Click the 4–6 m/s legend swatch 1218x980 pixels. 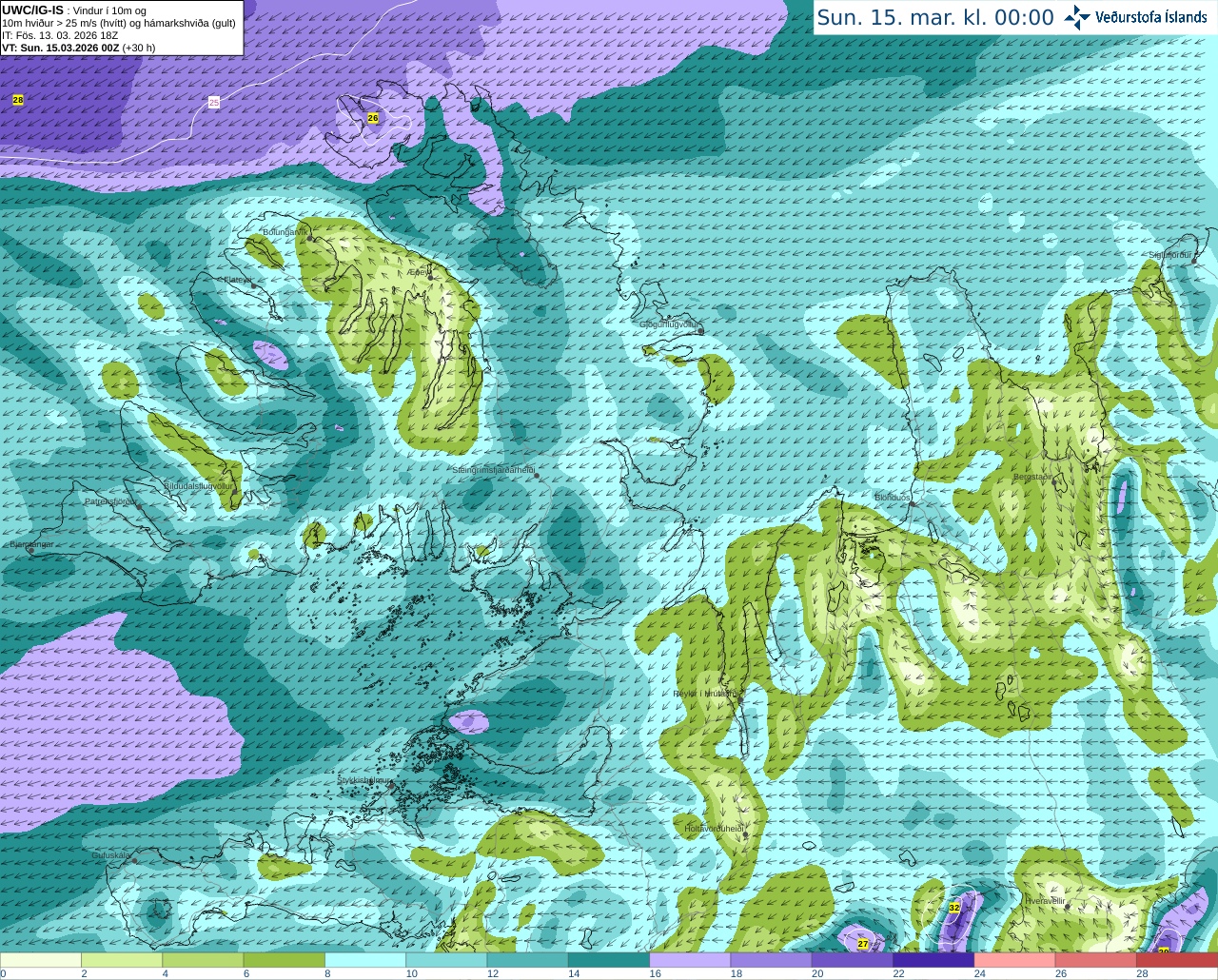coord(203,960)
